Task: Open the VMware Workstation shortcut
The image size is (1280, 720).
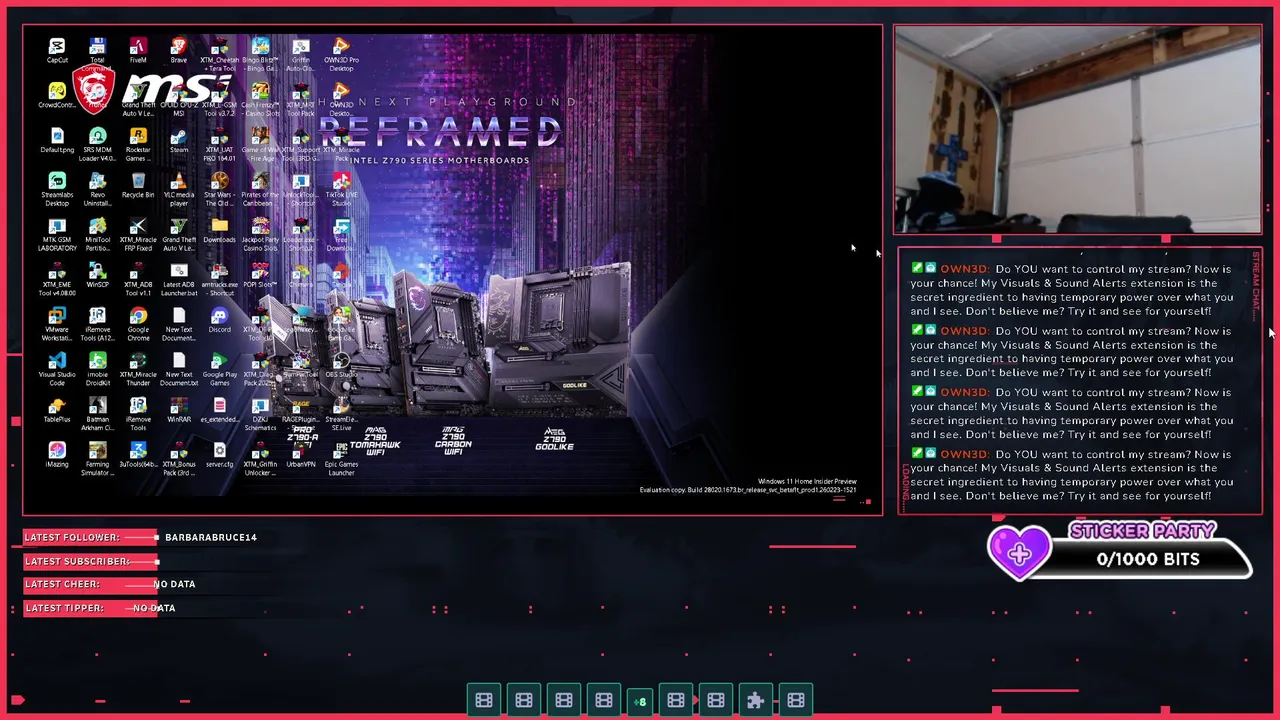Action: [57, 325]
